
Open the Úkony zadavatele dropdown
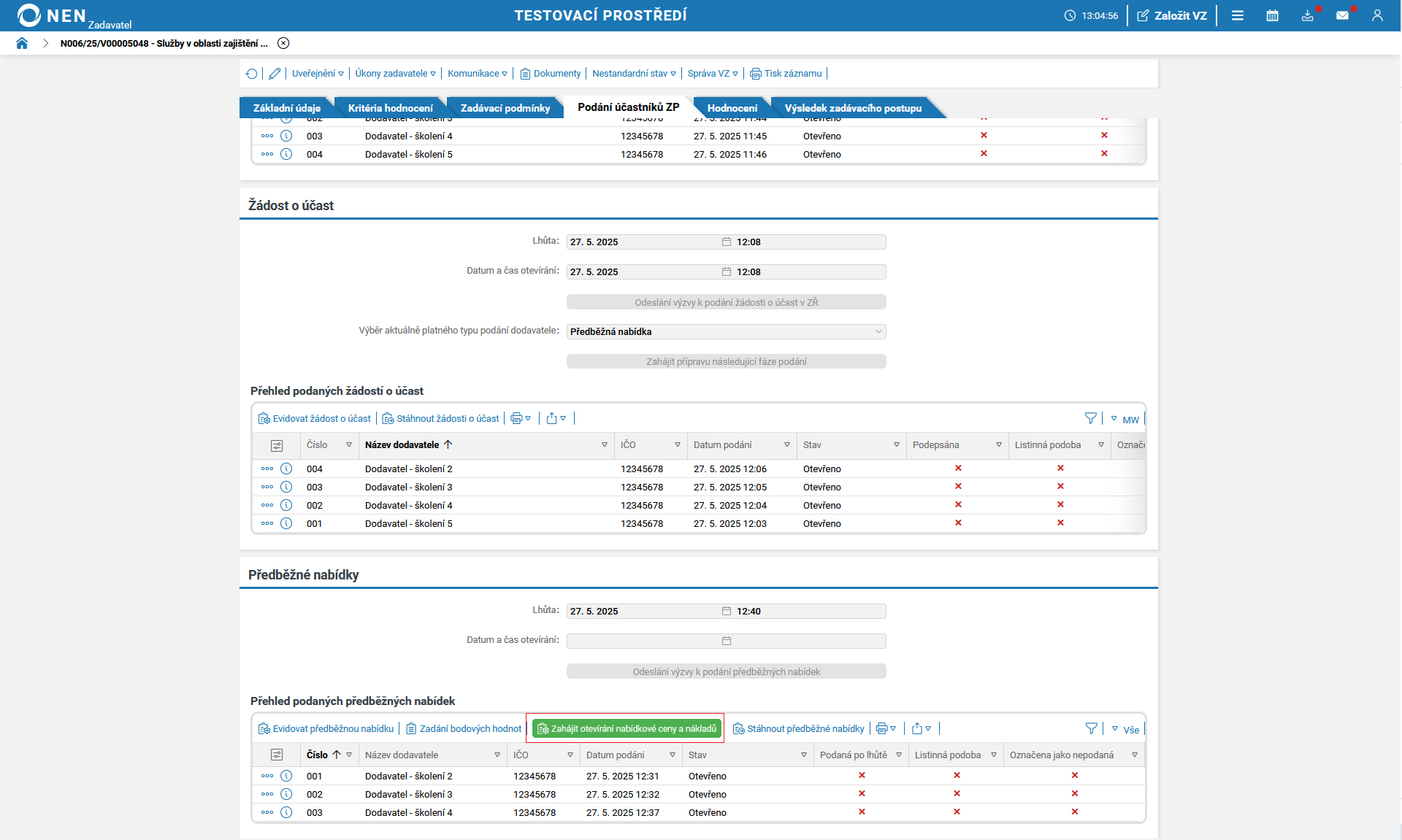[x=395, y=74]
